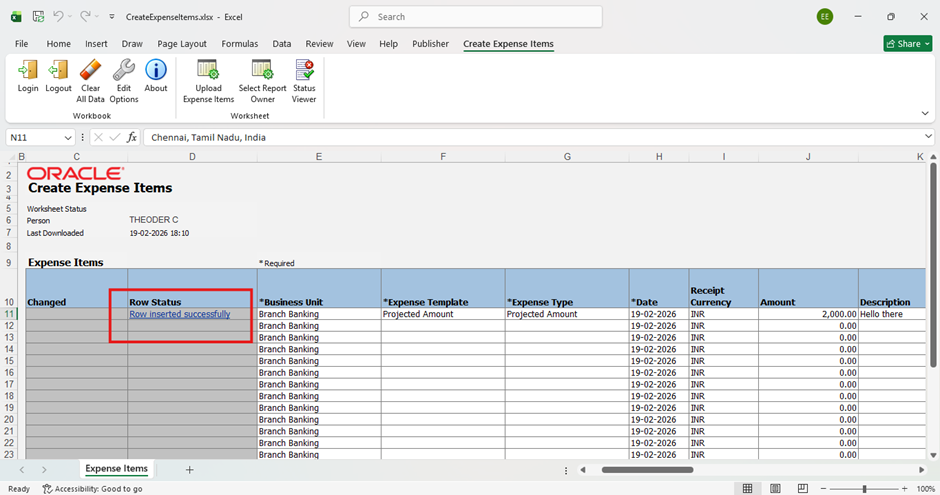The height and width of the screenshot is (495, 940).
Task: Click the Search box
Action: (476, 17)
